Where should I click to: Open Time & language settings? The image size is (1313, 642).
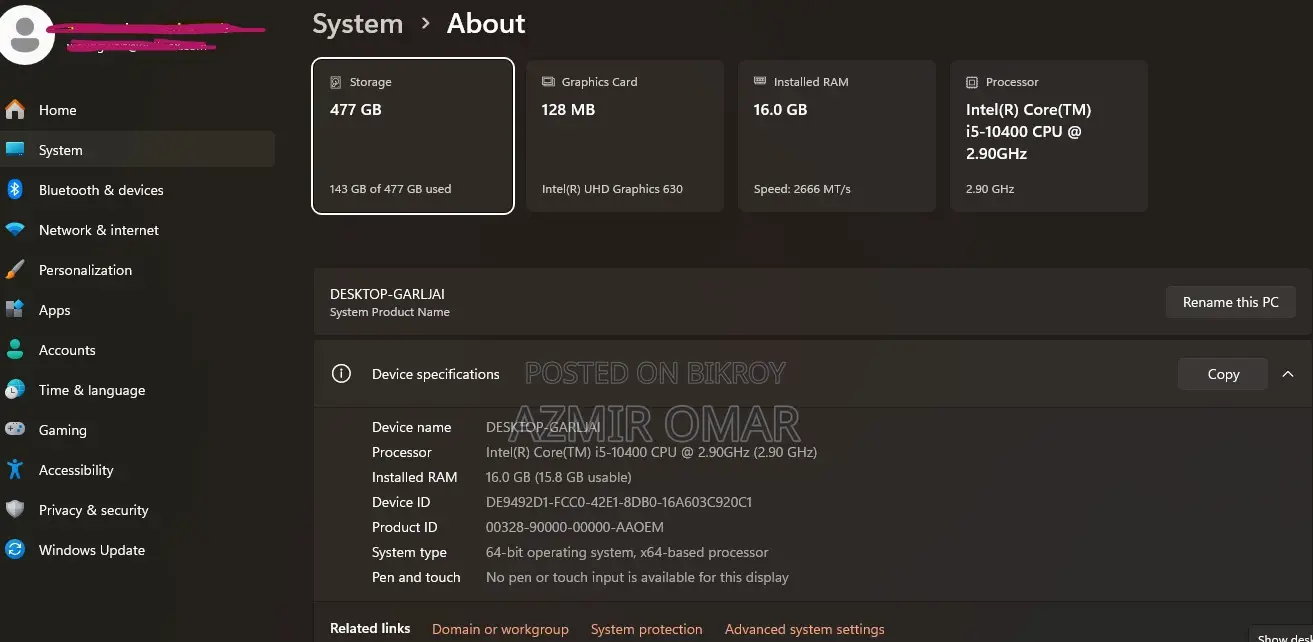coord(139,390)
